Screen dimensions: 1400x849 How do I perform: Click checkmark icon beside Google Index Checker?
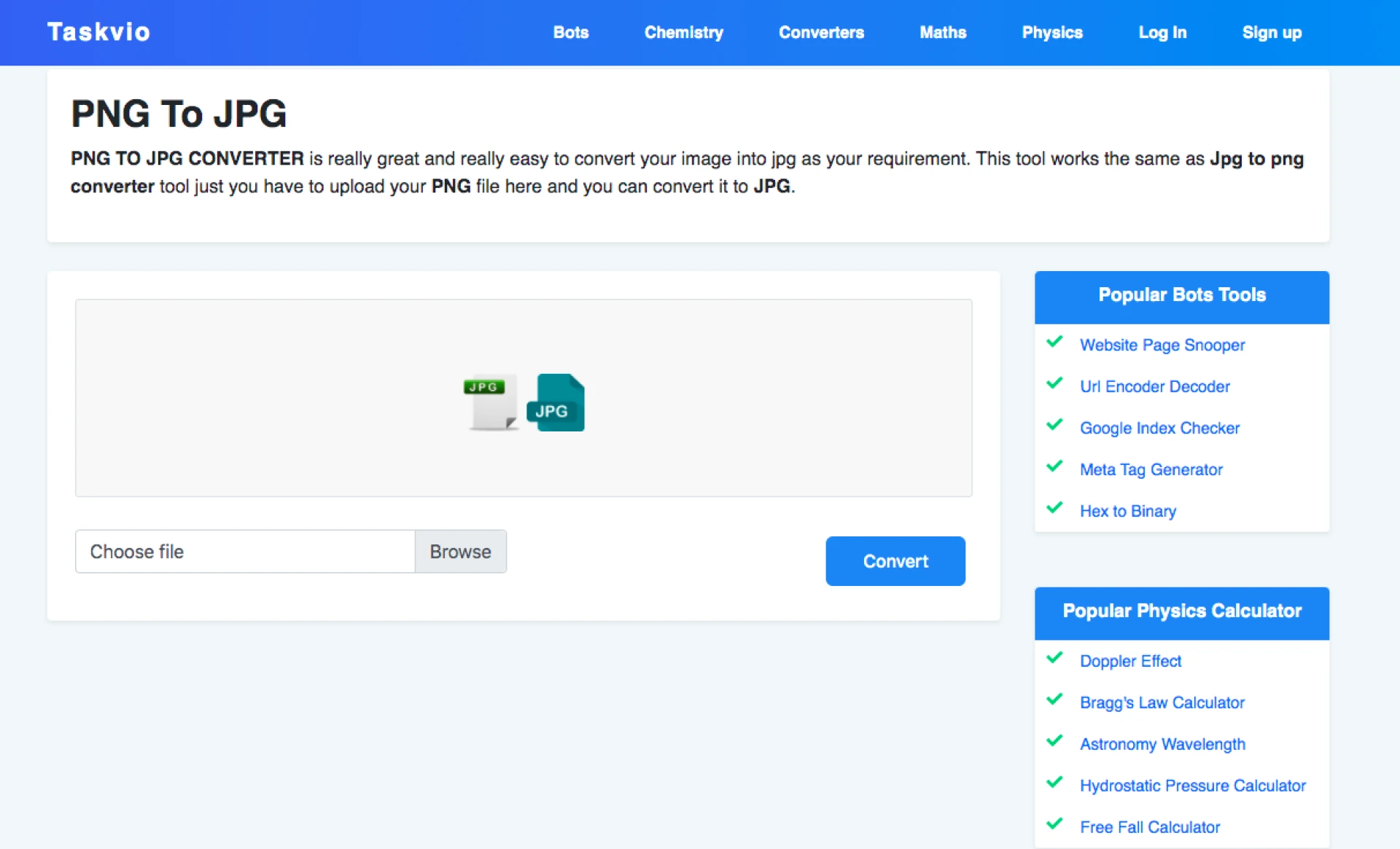[1054, 425]
